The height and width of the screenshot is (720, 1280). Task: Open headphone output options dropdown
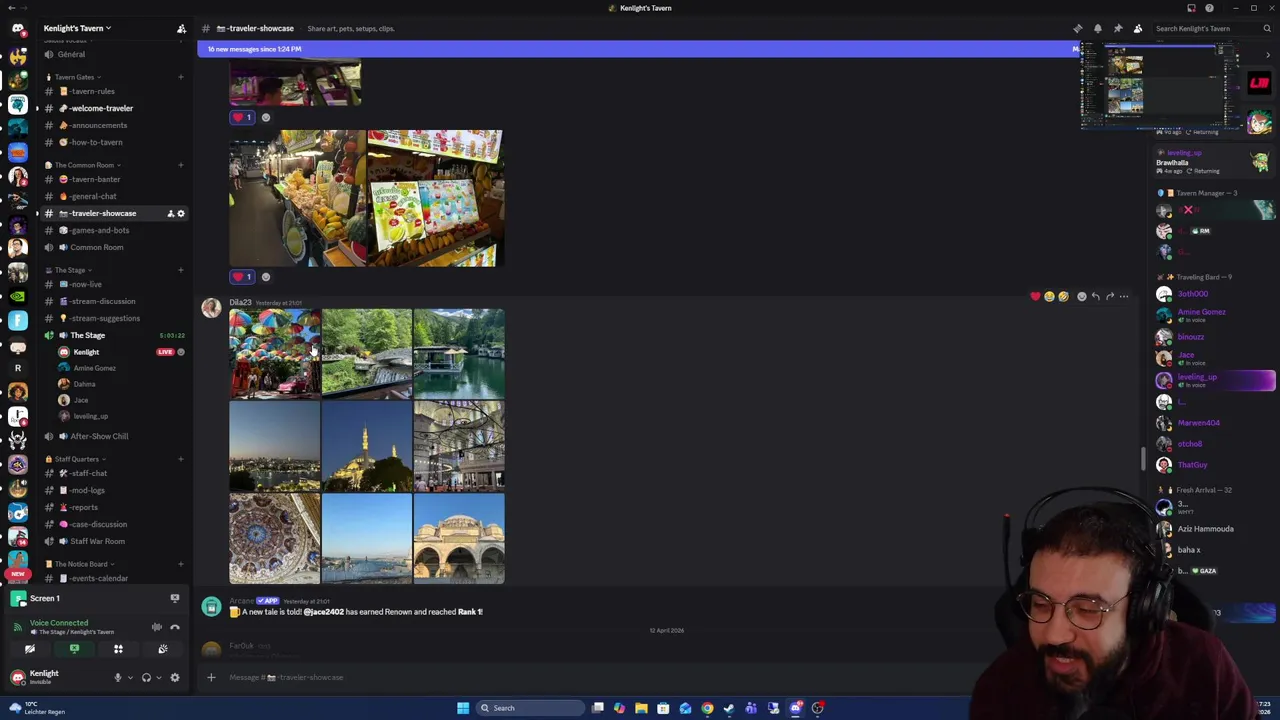[x=158, y=678]
